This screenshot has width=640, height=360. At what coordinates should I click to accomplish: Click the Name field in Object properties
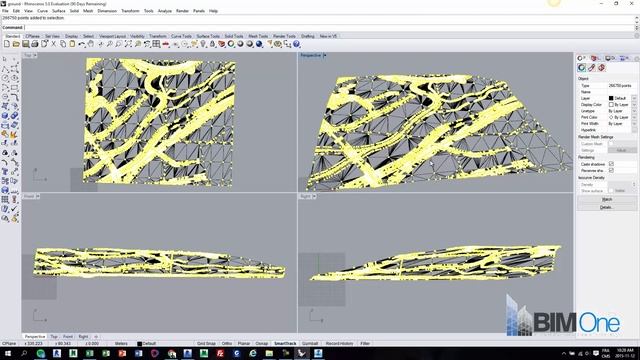point(622,92)
